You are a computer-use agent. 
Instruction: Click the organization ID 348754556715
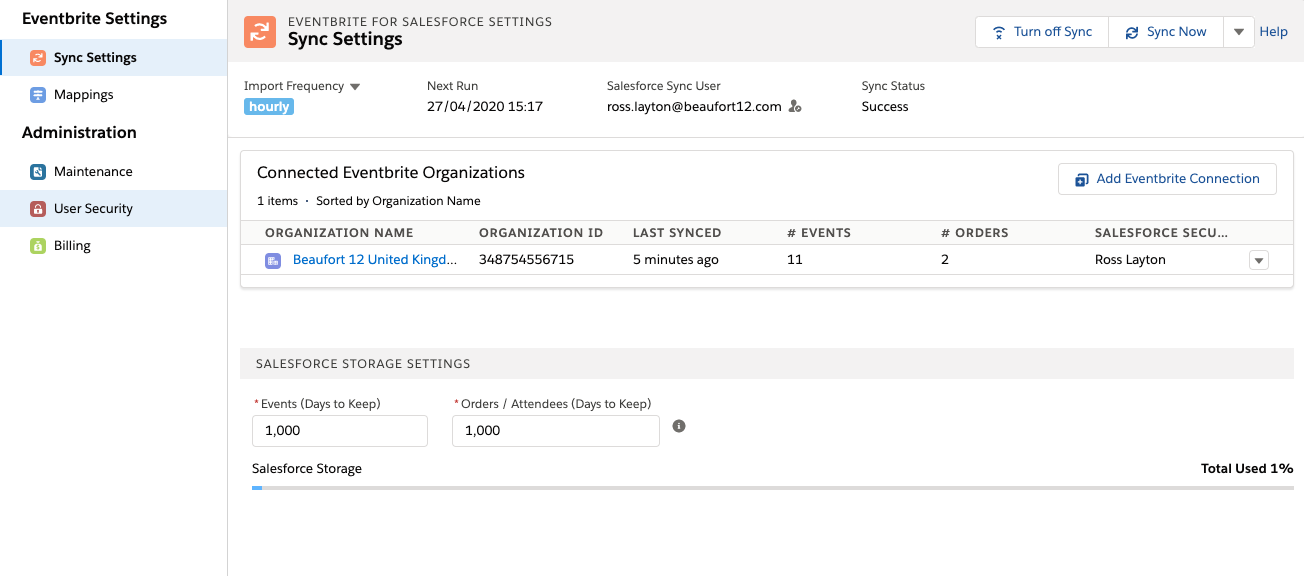pyautogui.click(x=527, y=260)
